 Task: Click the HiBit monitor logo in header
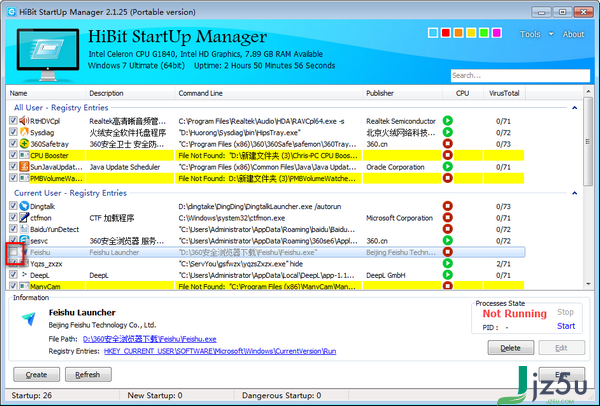(48, 54)
